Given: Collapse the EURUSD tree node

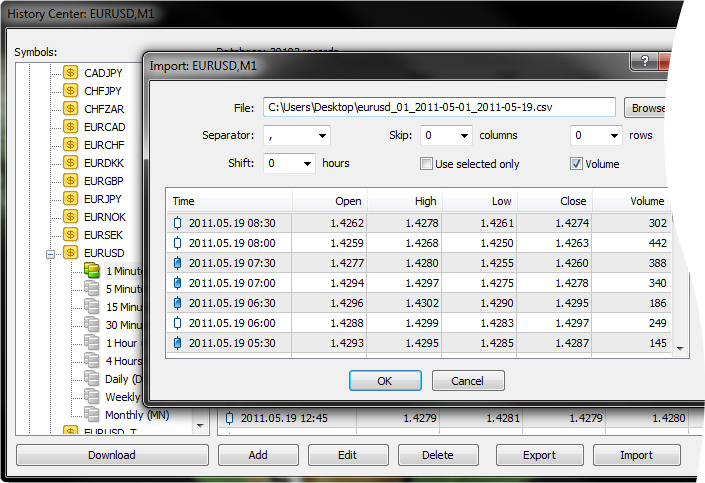Looking at the screenshot, I should point(51,254).
